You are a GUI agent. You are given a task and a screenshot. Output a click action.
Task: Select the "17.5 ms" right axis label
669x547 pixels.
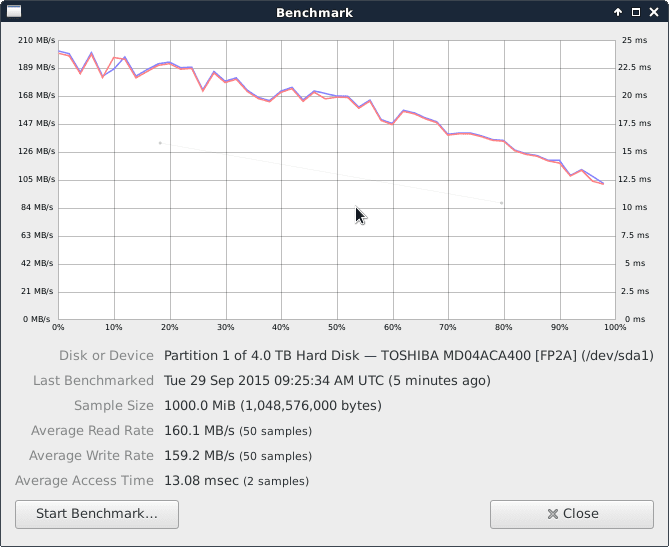(634, 123)
